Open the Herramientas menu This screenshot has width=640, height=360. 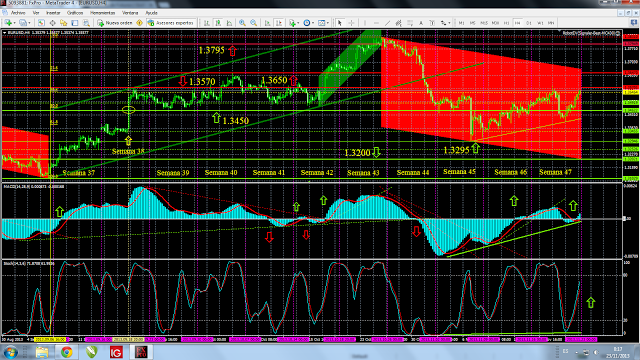click(102, 13)
